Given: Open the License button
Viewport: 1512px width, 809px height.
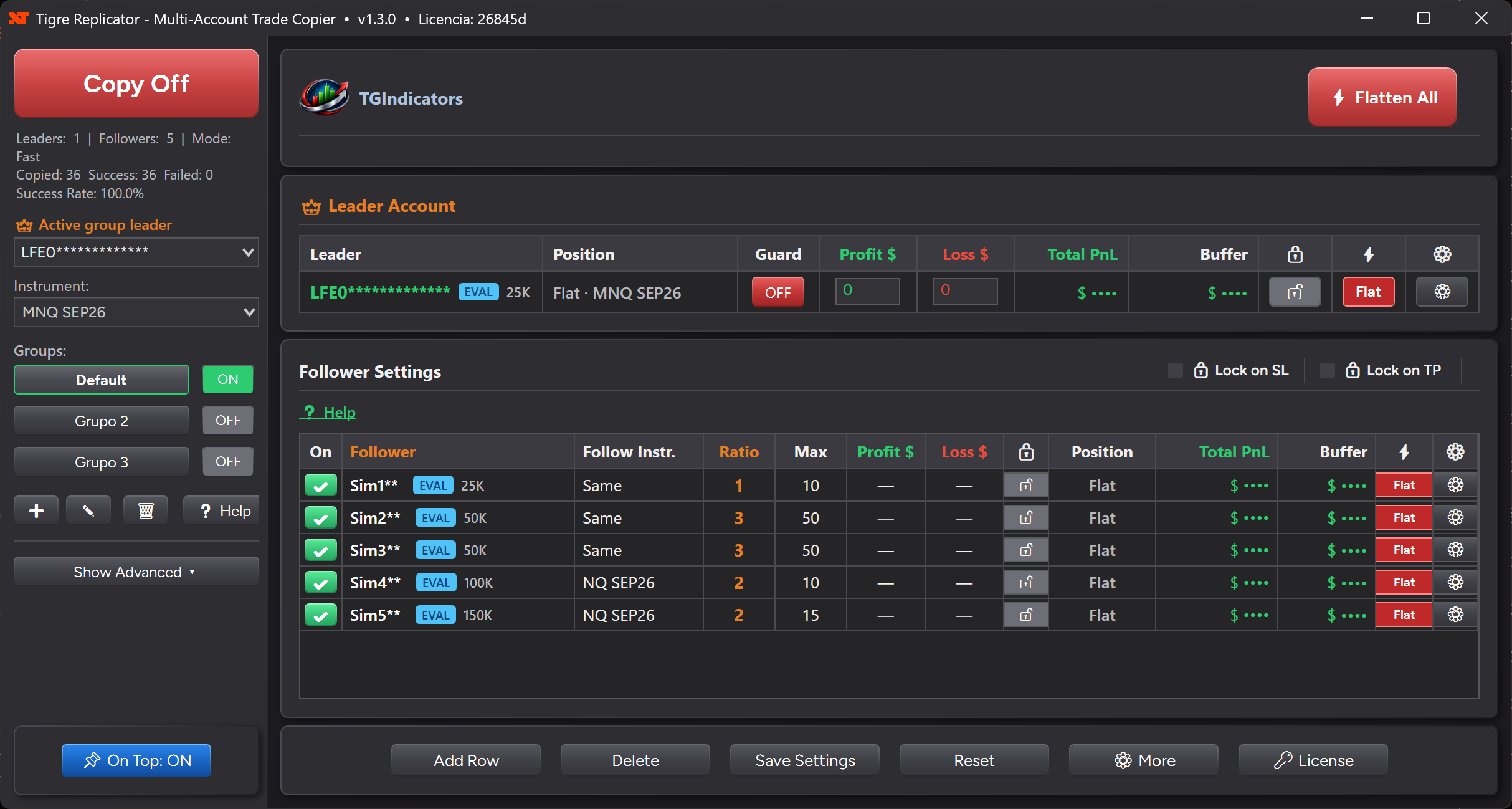Looking at the screenshot, I should pyautogui.click(x=1313, y=760).
